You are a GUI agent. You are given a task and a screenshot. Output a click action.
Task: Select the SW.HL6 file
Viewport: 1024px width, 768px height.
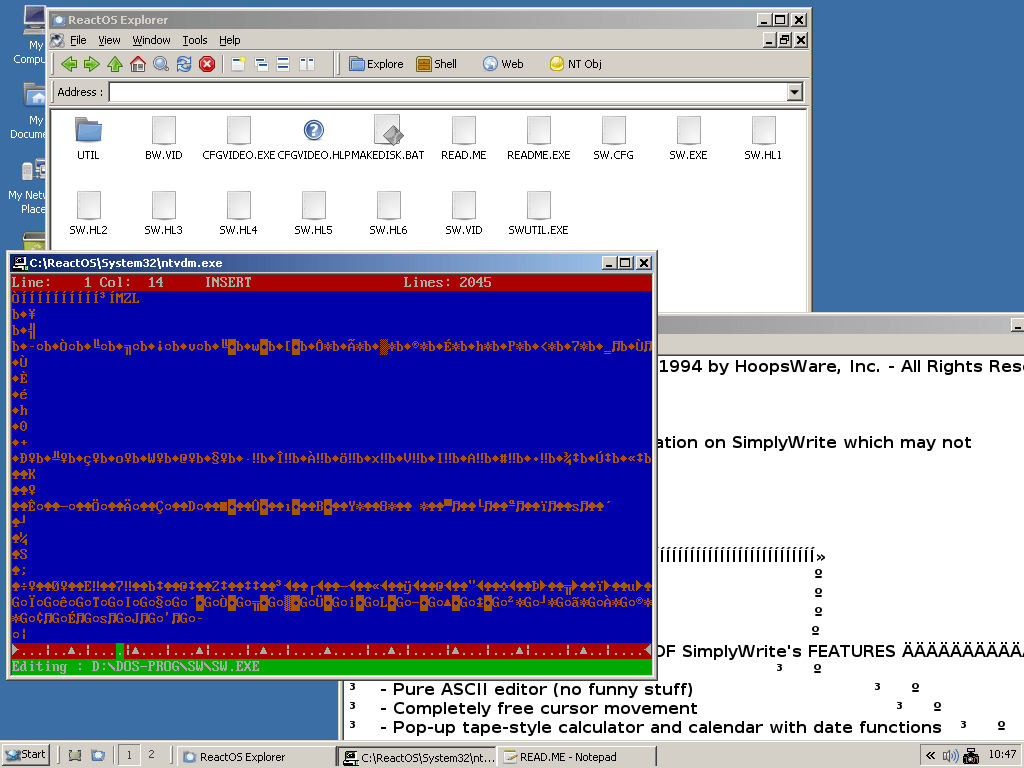tap(389, 214)
